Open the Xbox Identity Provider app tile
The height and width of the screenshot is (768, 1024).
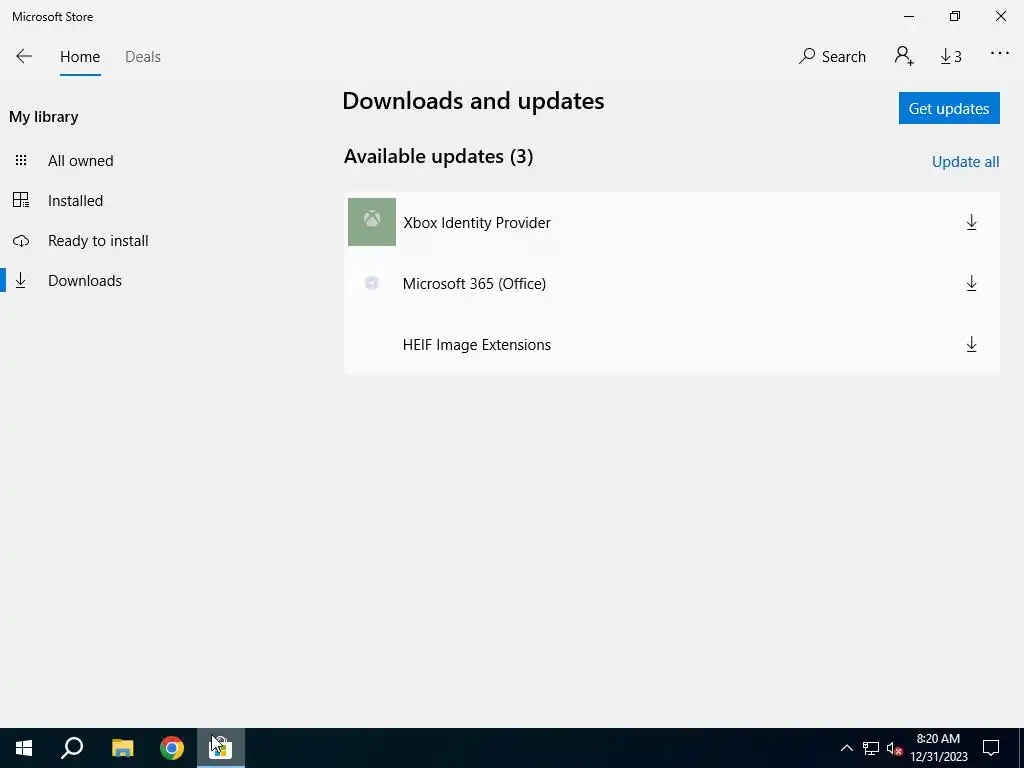(x=372, y=222)
